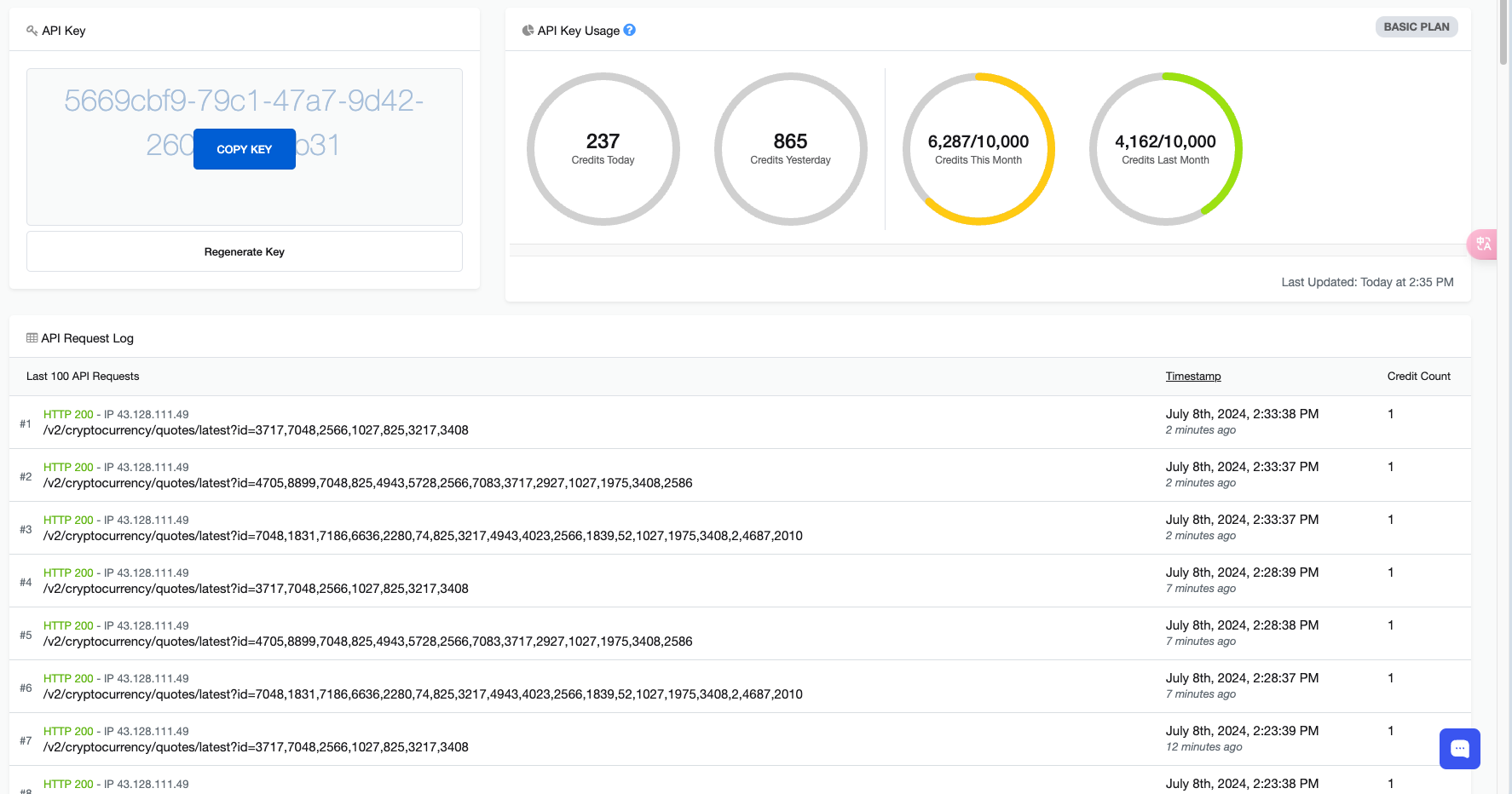Click the Credits Today circle gauge

603,149
